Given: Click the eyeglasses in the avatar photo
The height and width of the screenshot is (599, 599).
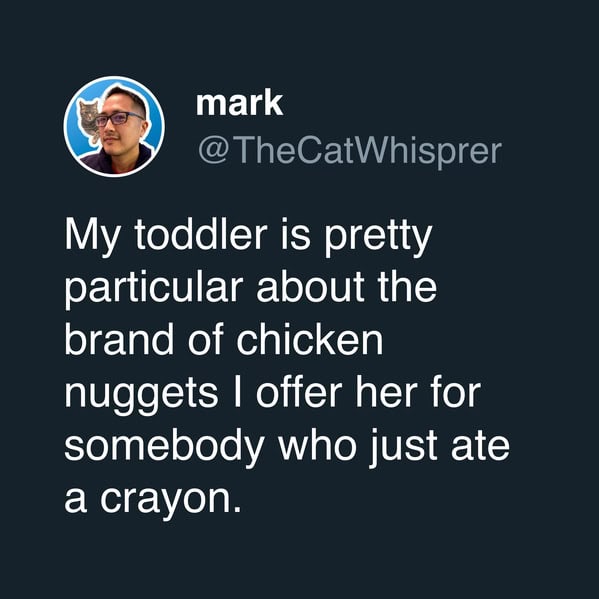Looking at the screenshot, I should click(x=120, y=118).
